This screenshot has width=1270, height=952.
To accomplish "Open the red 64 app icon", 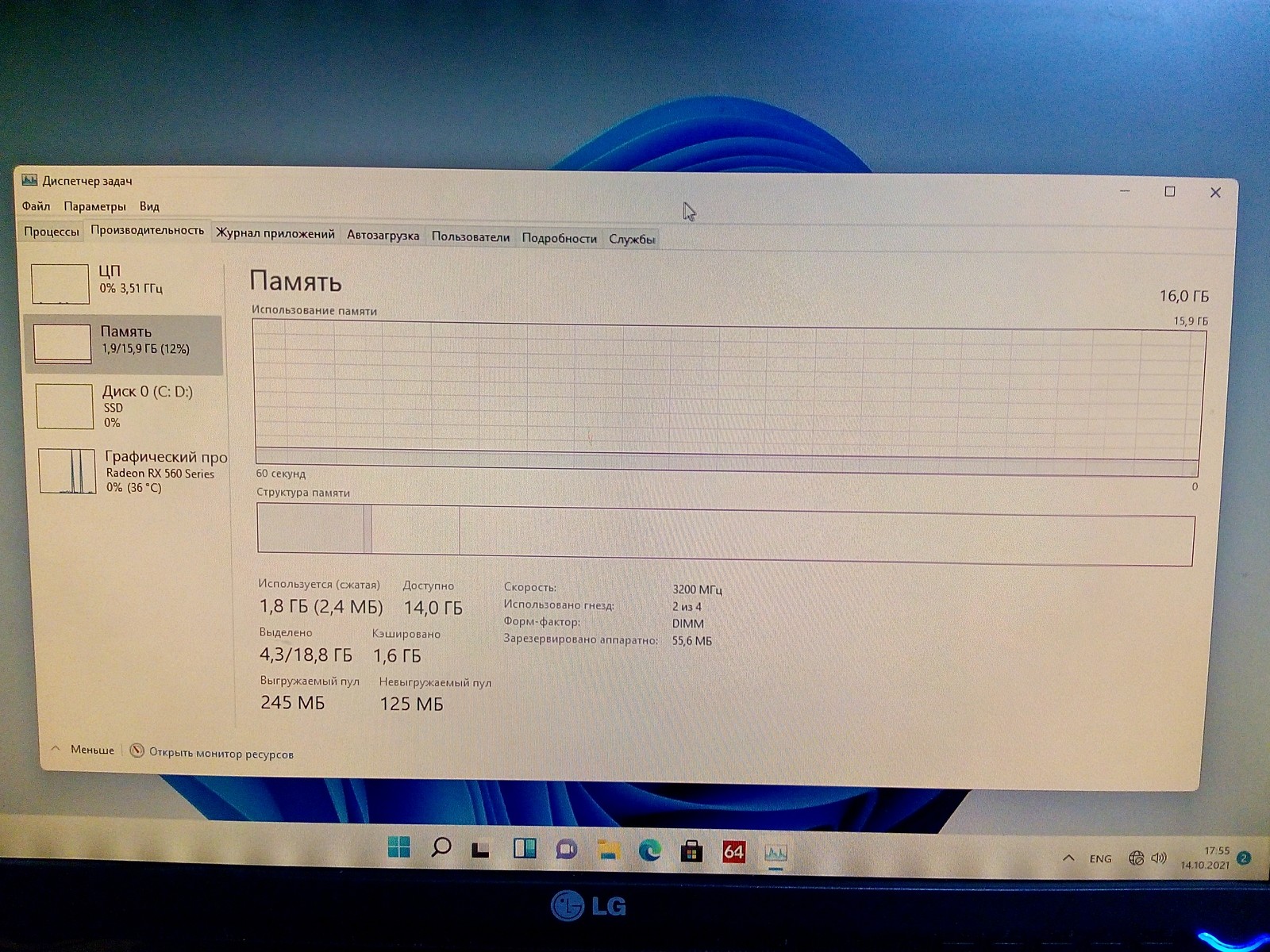I will [x=733, y=852].
